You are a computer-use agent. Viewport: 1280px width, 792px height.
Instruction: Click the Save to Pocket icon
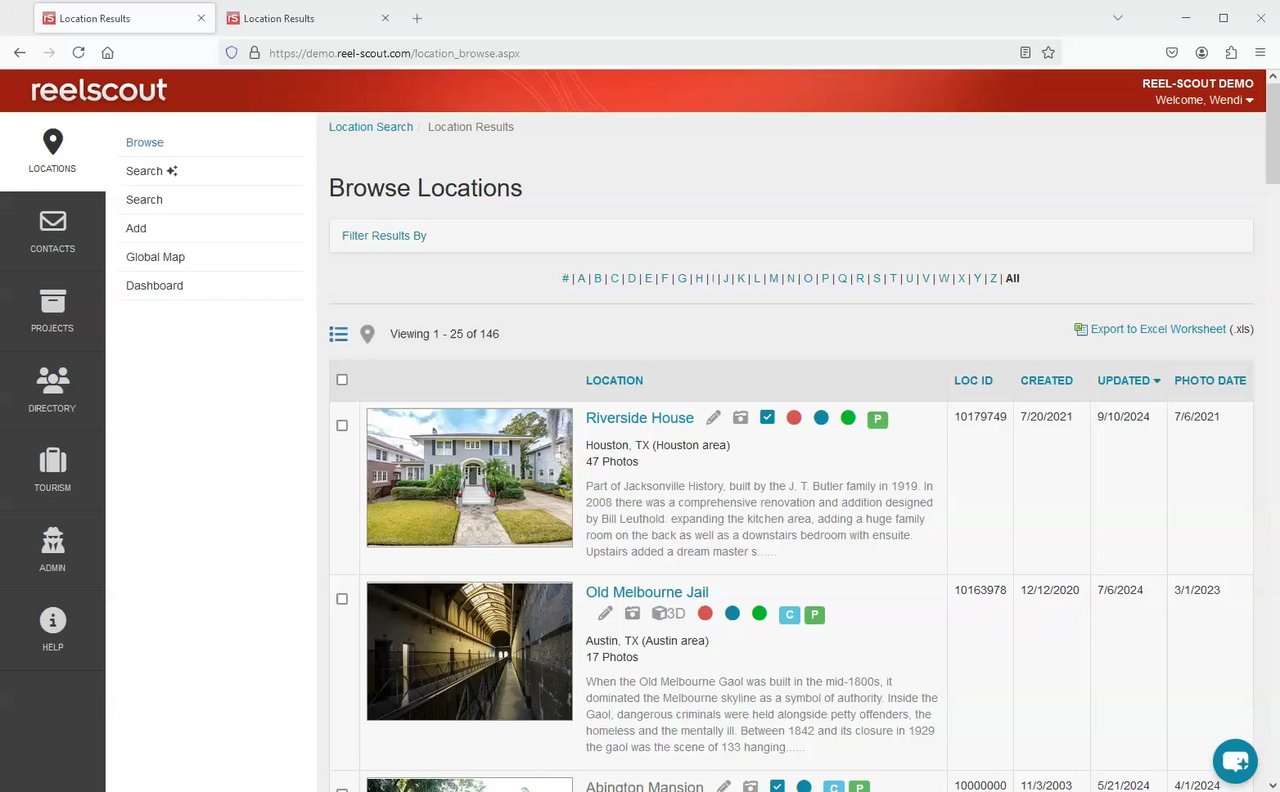point(1172,53)
